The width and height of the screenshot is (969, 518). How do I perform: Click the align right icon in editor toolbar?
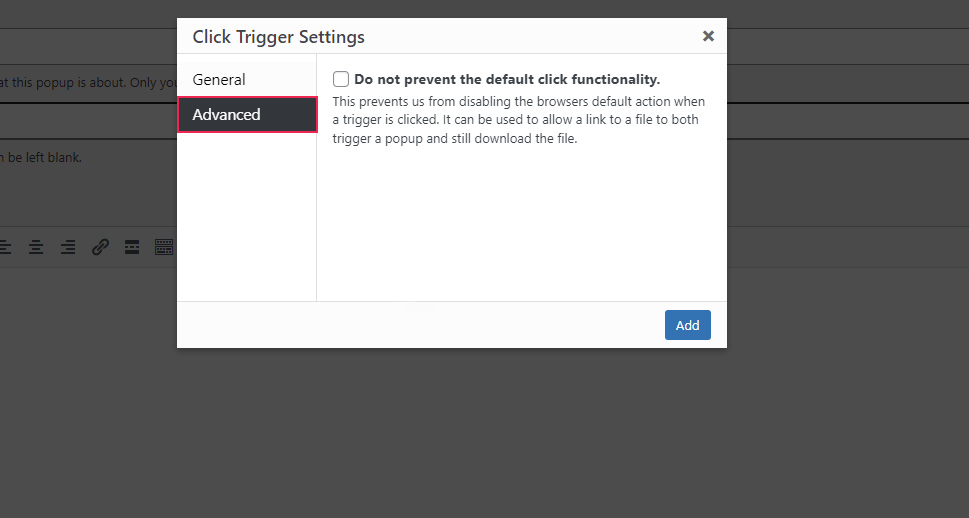[x=68, y=247]
